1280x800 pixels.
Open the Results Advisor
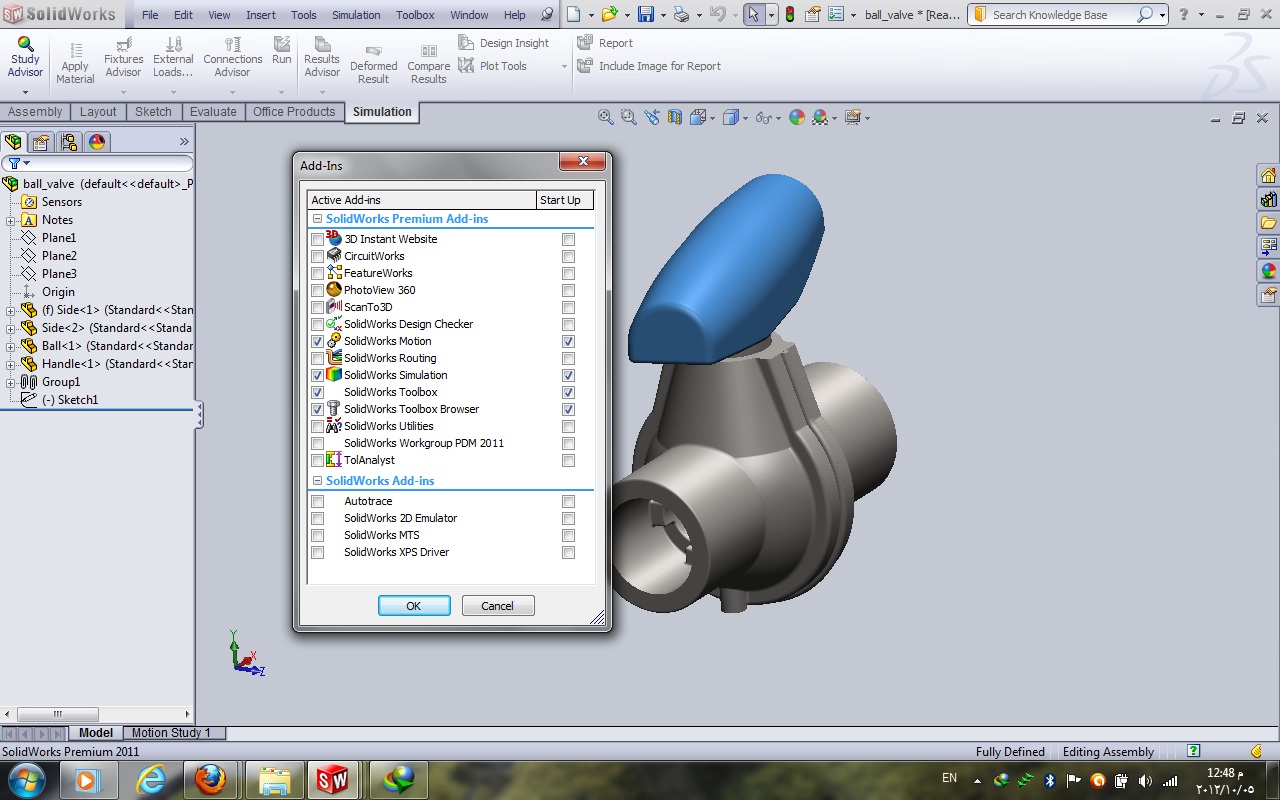(322, 57)
